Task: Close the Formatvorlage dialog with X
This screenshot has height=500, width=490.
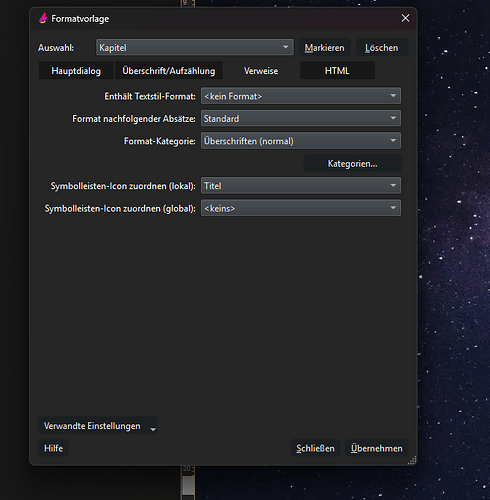Action: coord(405,18)
